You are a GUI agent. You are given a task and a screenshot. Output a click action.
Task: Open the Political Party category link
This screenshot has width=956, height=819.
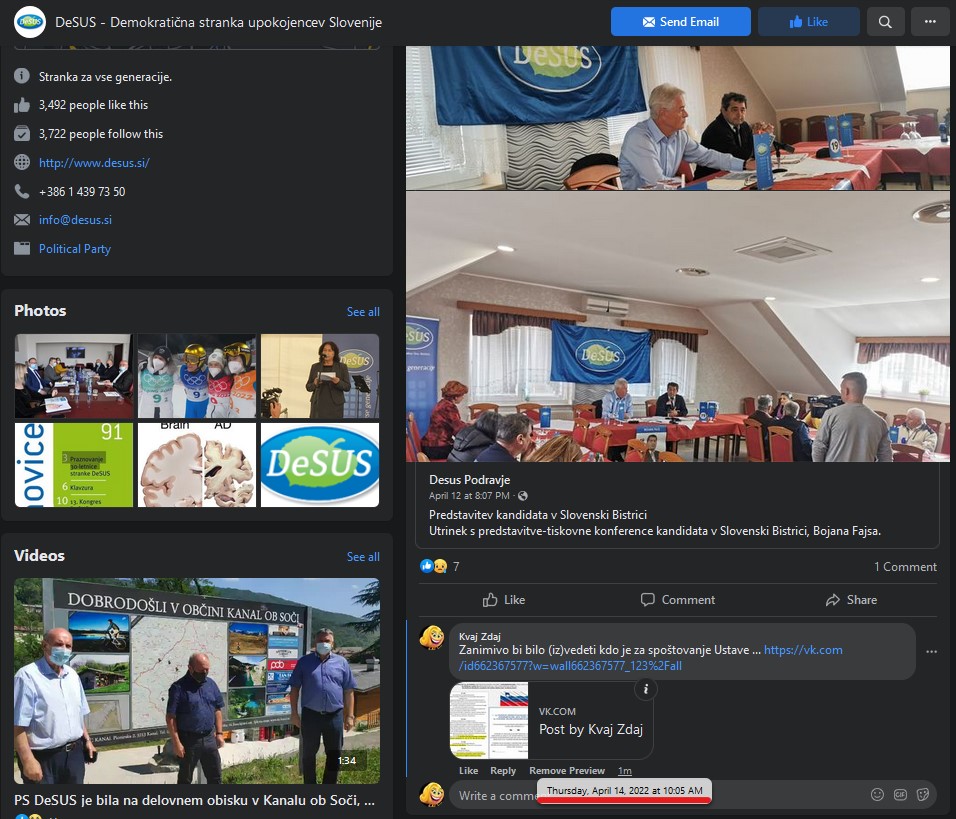pyautogui.click(x=75, y=249)
